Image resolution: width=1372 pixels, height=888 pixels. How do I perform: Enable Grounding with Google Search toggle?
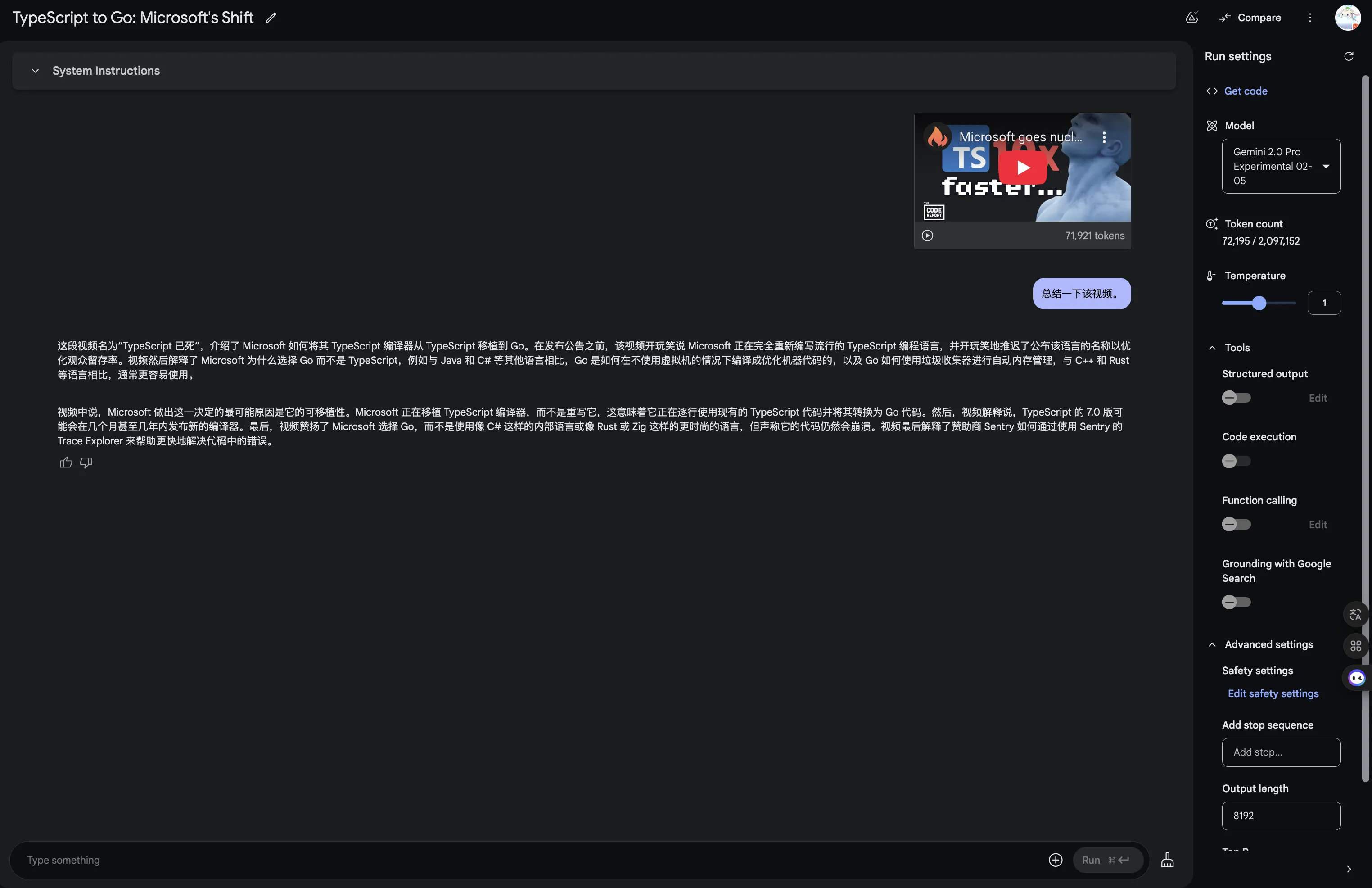tap(1236, 603)
